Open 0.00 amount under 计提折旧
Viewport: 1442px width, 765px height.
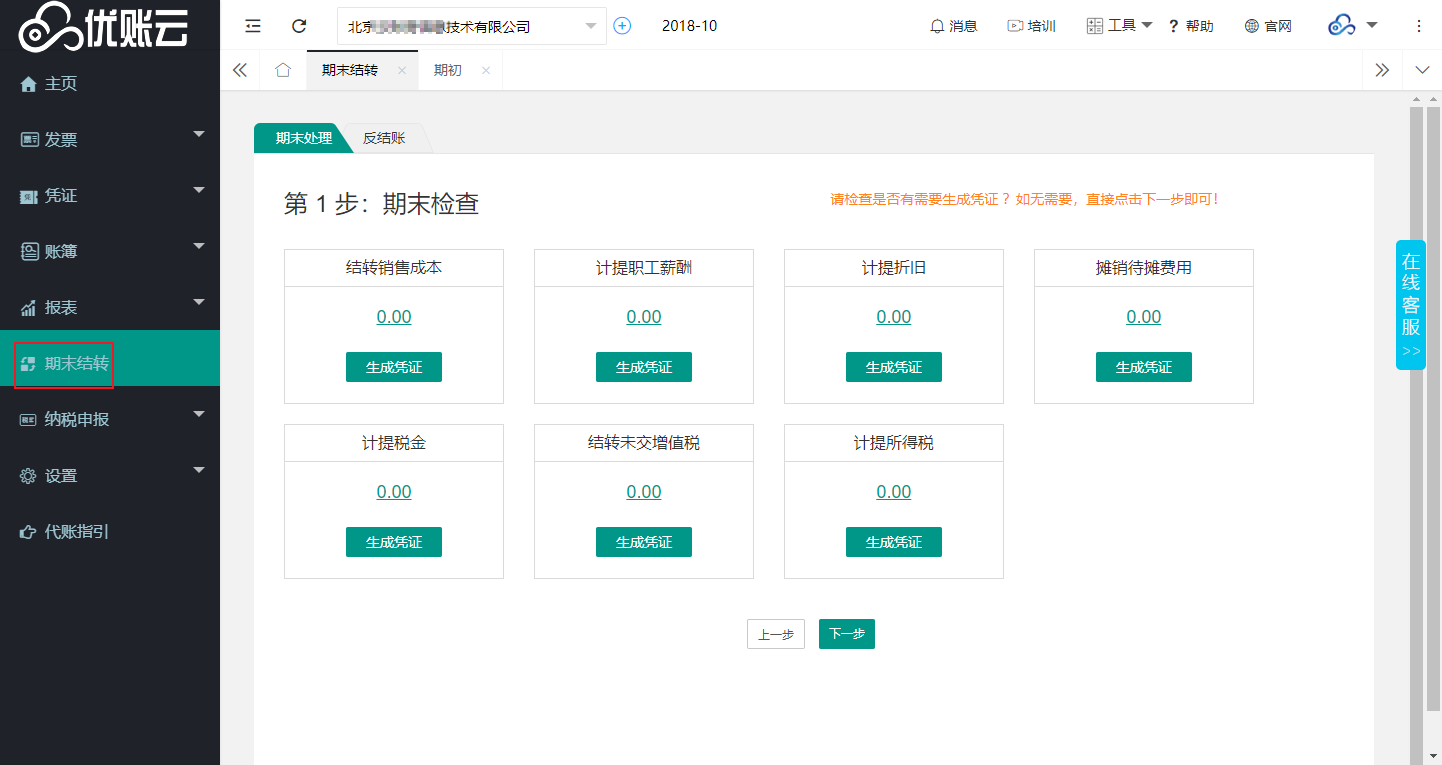[x=894, y=317]
